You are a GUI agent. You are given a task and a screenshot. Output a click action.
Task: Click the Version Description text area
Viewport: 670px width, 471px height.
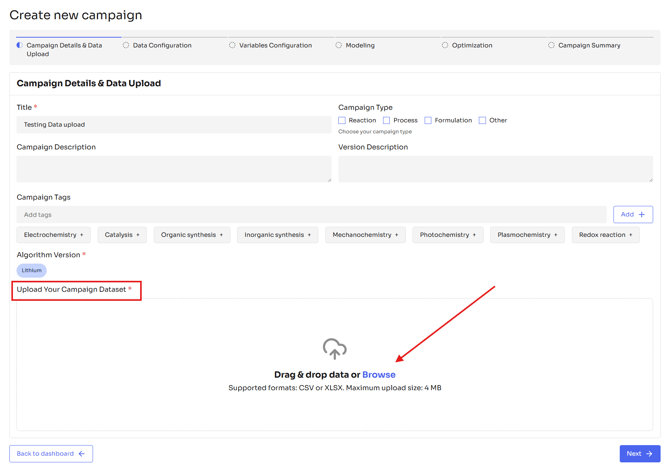pos(496,169)
